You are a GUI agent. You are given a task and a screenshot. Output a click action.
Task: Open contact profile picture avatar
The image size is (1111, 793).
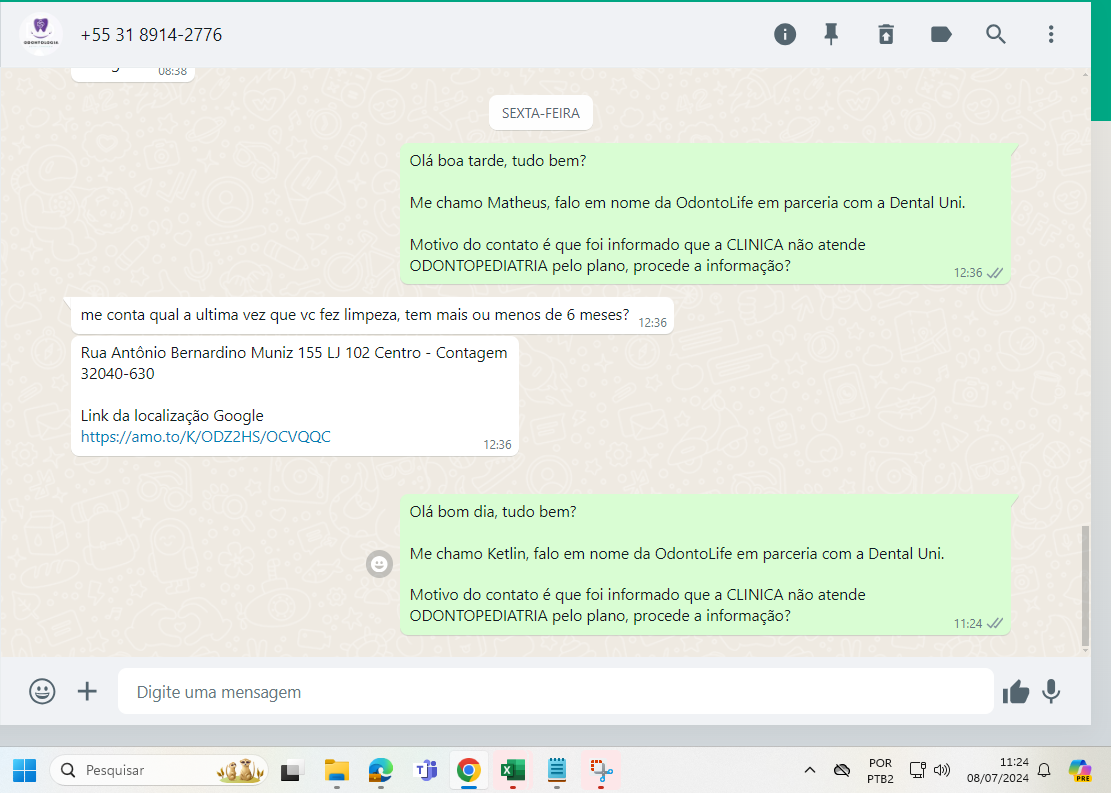41,34
